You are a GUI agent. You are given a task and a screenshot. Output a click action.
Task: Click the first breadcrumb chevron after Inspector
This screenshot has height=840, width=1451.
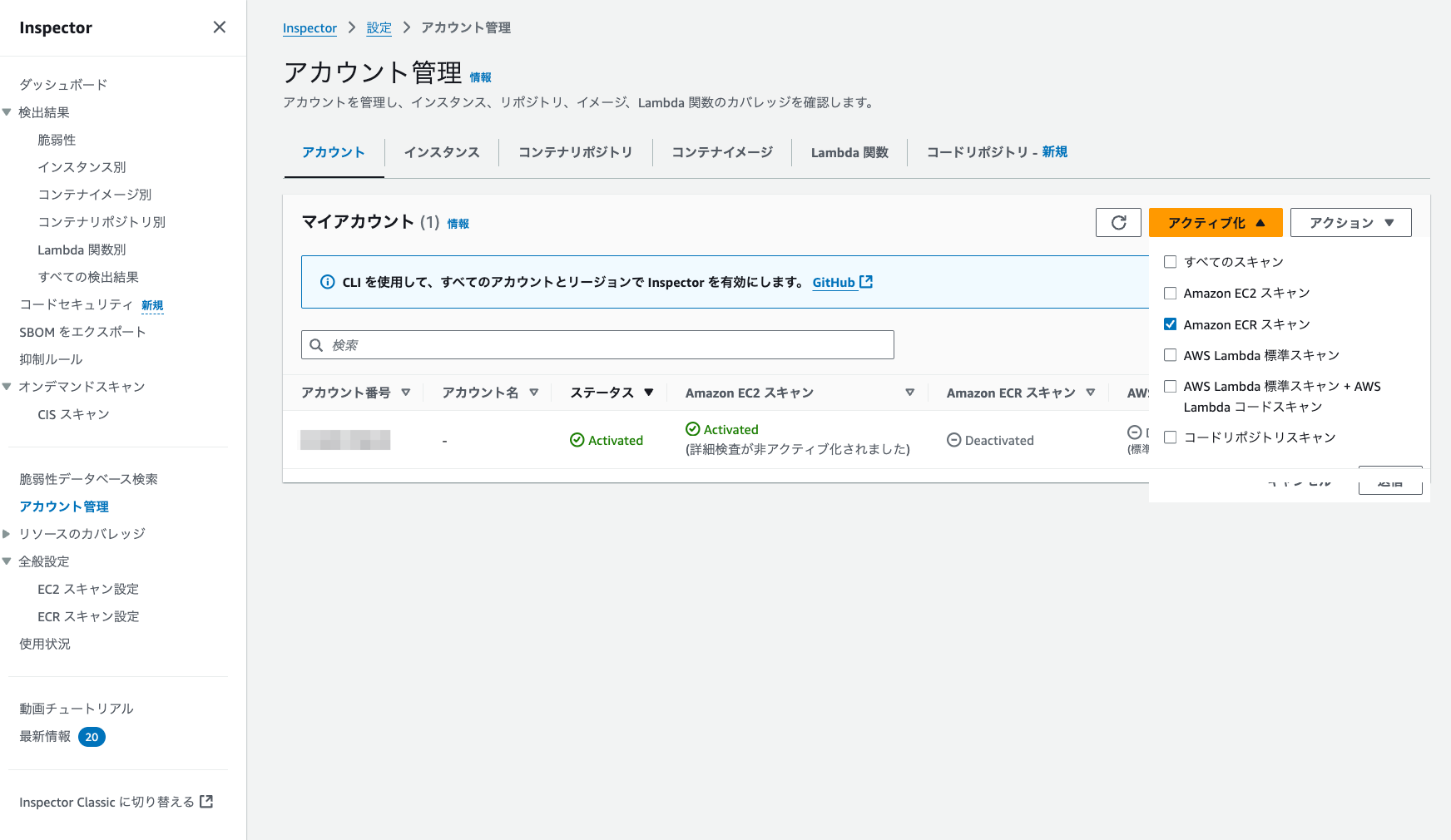[x=352, y=27]
